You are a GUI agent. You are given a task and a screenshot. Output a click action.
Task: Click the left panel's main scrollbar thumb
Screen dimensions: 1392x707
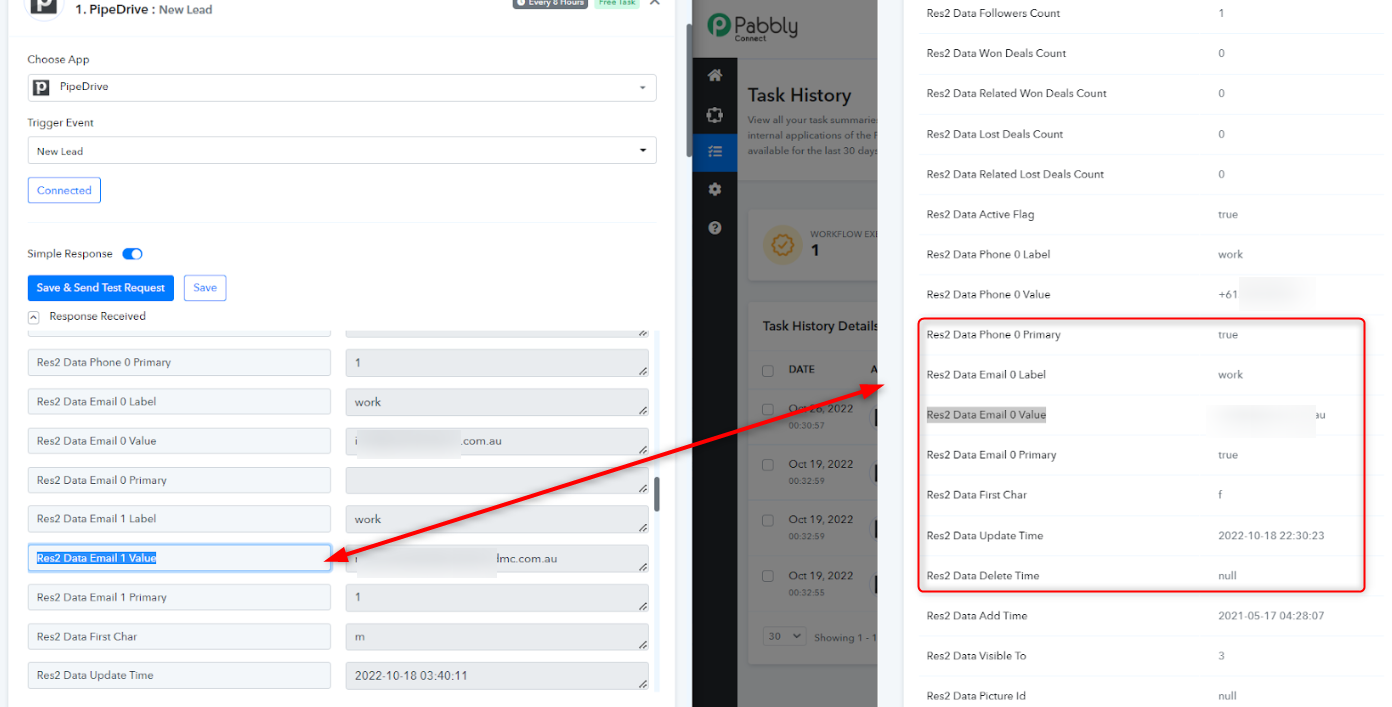[x=688, y=90]
